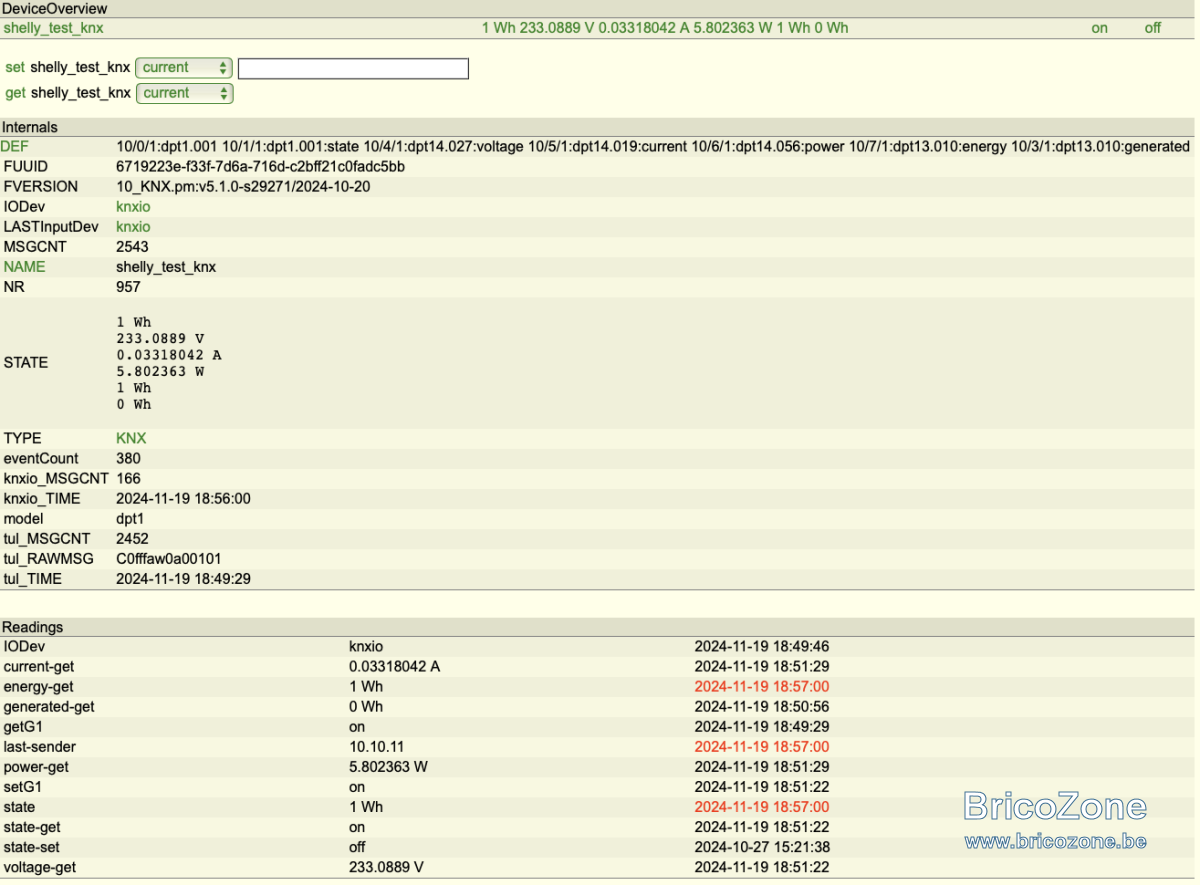This screenshot has width=1200, height=885.
Task: Click the state-set timestamp 2024-10-27 15:21:38
Action: pyautogui.click(x=762, y=847)
